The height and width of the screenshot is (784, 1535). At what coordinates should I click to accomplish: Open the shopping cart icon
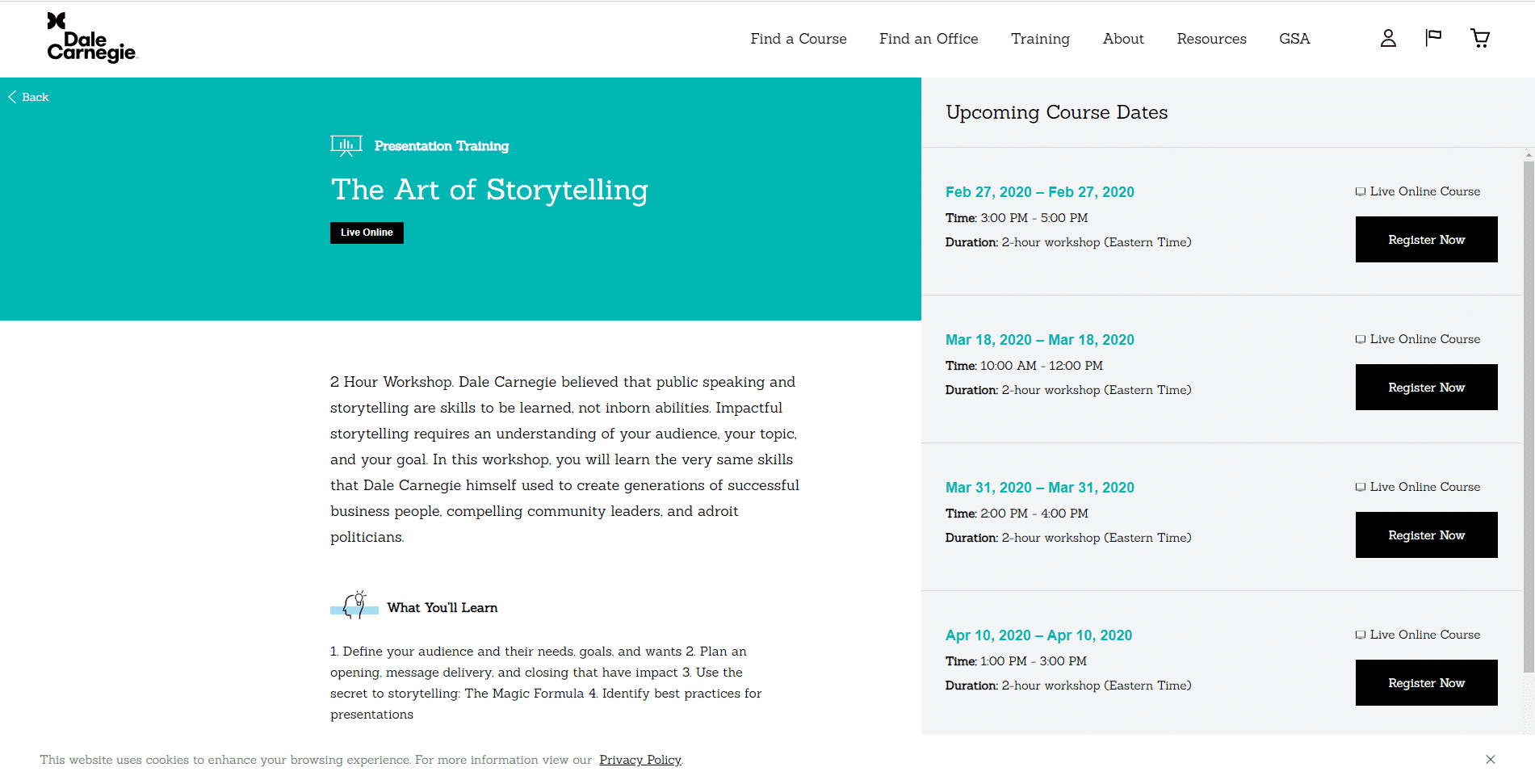1480,38
